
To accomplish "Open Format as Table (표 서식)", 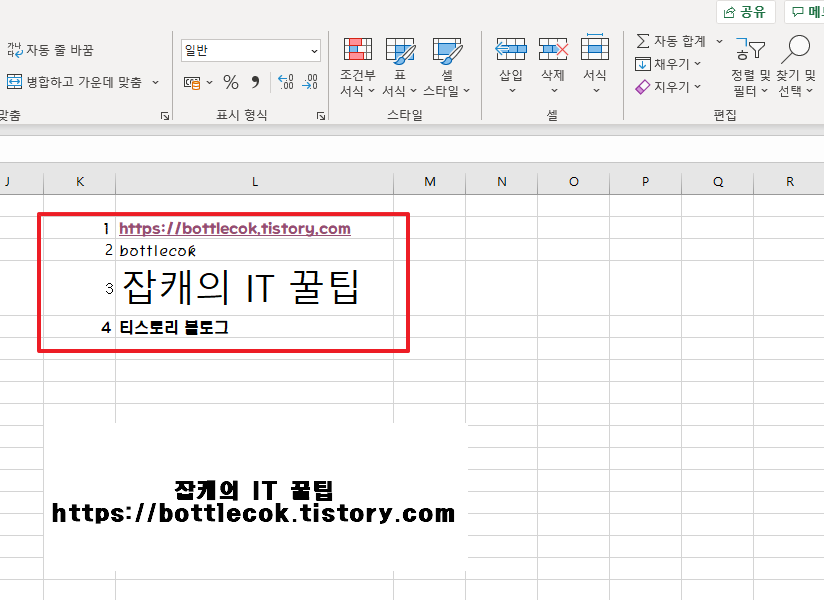I will (x=400, y=67).
